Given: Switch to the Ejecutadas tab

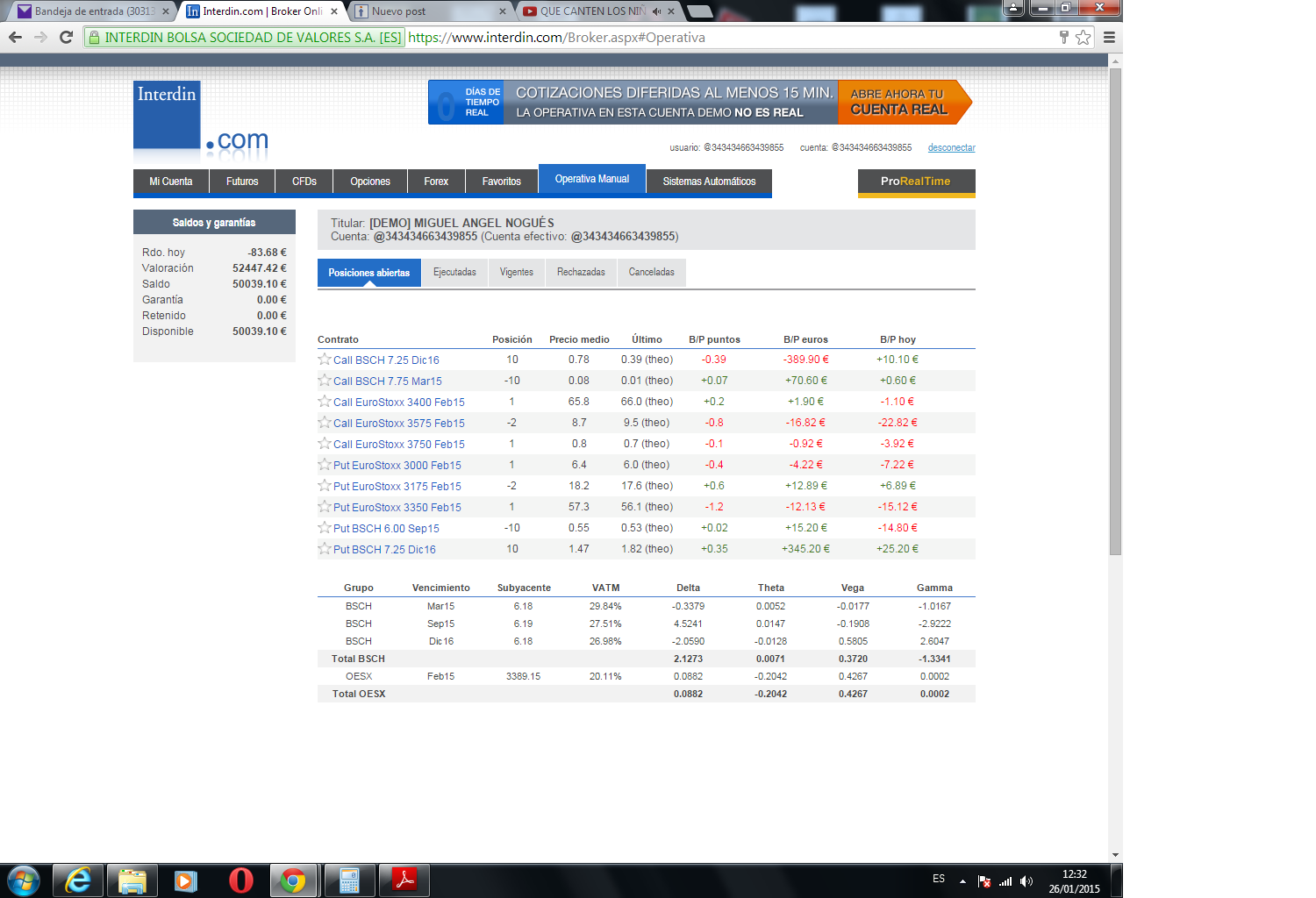Looking at the screenshot, I should coord(454,273).
